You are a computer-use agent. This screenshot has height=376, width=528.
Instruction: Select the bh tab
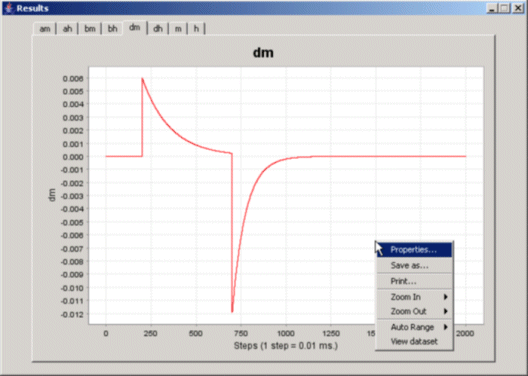tap(112, 29)
